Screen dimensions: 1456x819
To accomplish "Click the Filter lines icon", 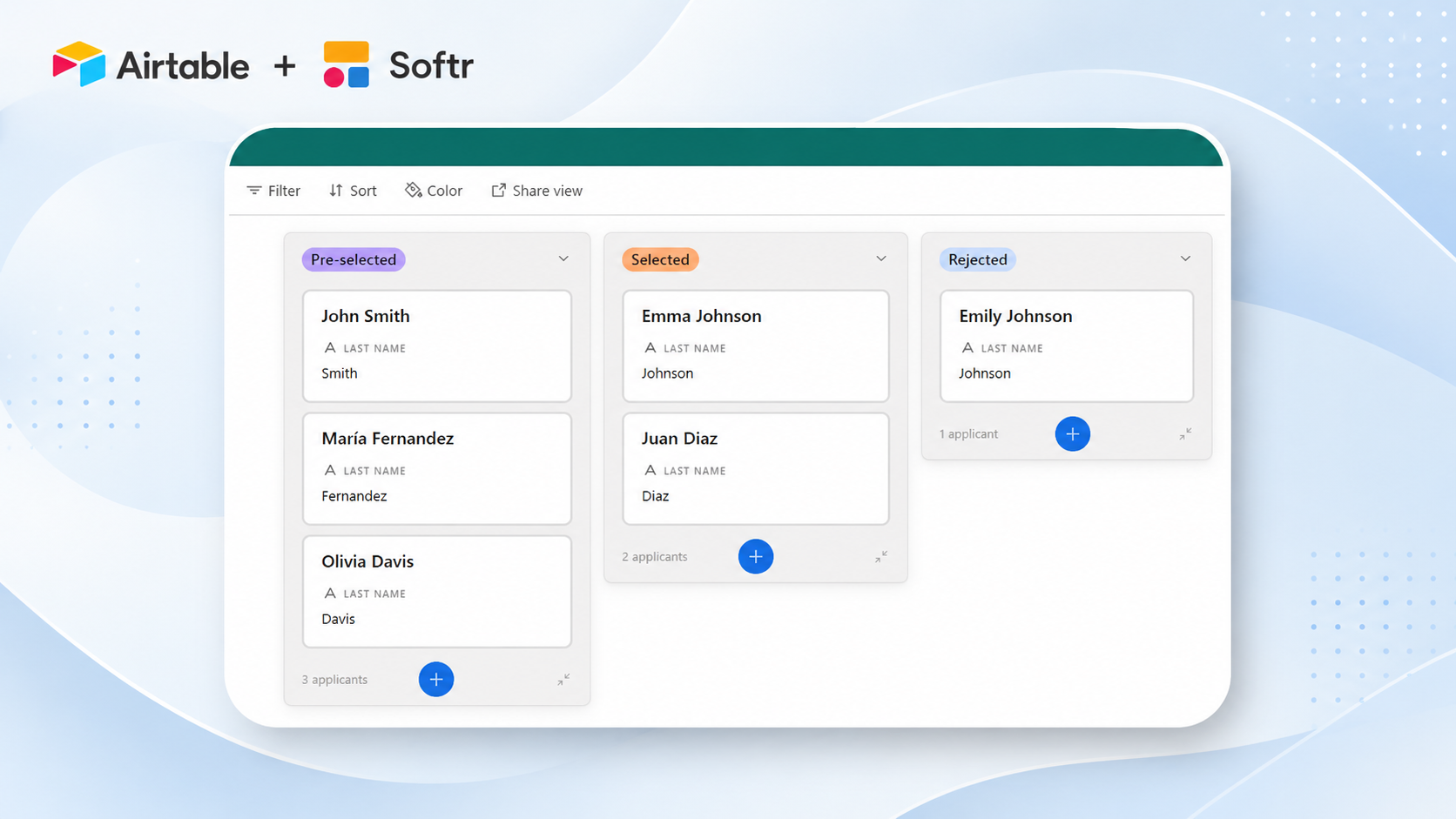I will click(254, 191).
